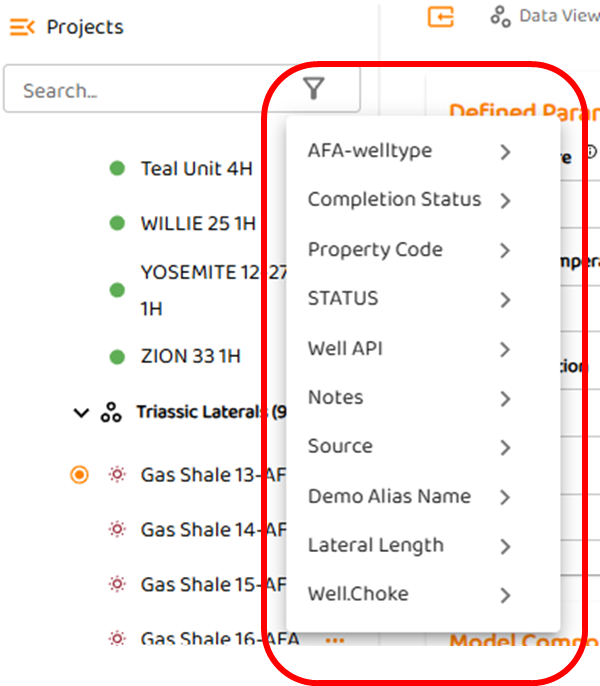Click the green status dot for Teal Unit 4H
600x686 pixels.
(x=117, y=169)
